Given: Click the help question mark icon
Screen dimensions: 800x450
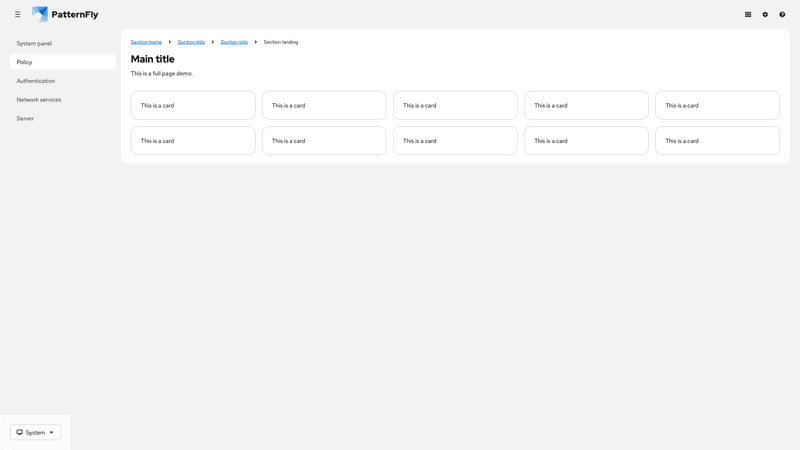Looking at the screenshot, I should (782, 15).
